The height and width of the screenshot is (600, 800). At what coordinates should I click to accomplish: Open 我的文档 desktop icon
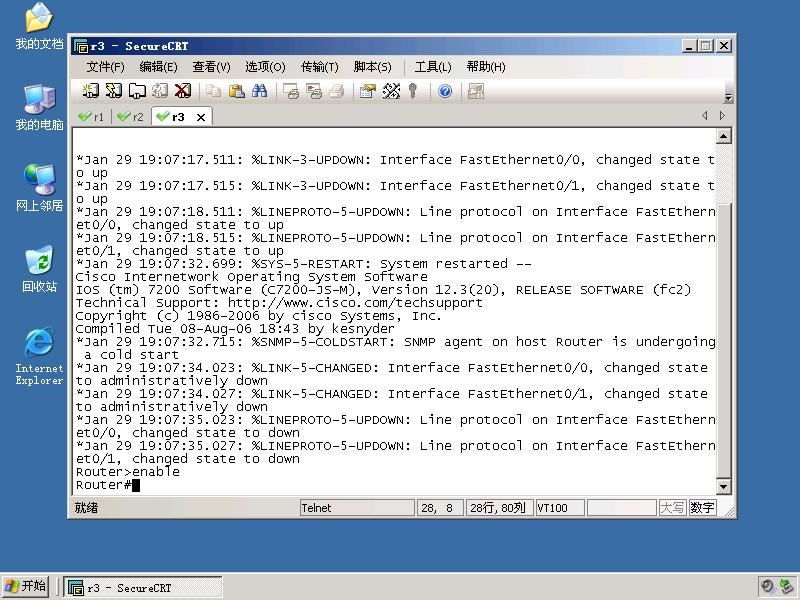(x=39, y=27)
